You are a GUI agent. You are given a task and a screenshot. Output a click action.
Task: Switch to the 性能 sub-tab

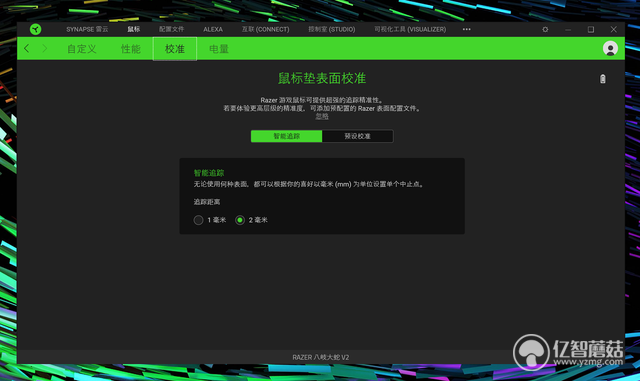[x=131, y=49]
